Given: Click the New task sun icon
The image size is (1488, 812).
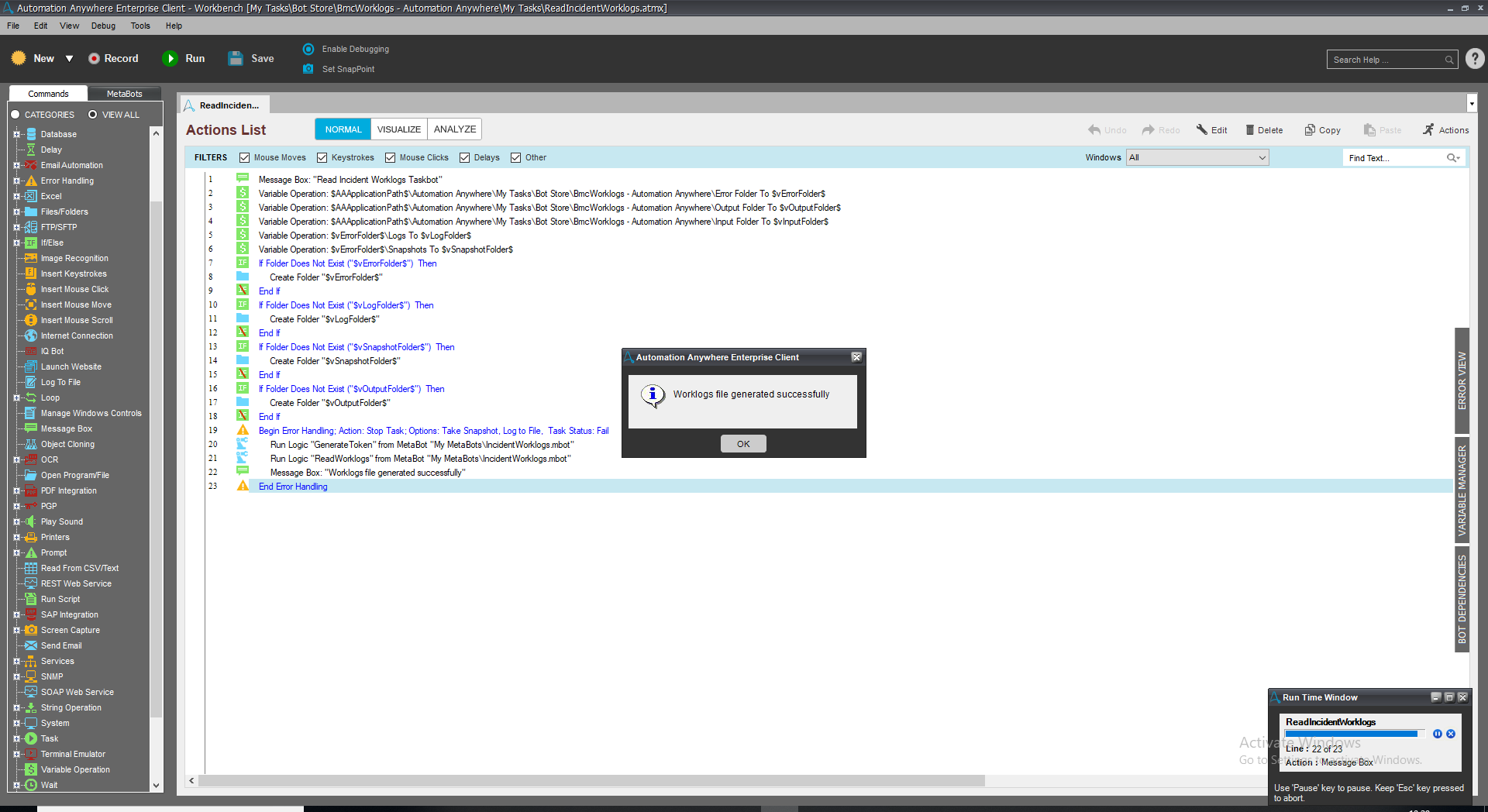Looking at the screenshot, I should (19, 58).
